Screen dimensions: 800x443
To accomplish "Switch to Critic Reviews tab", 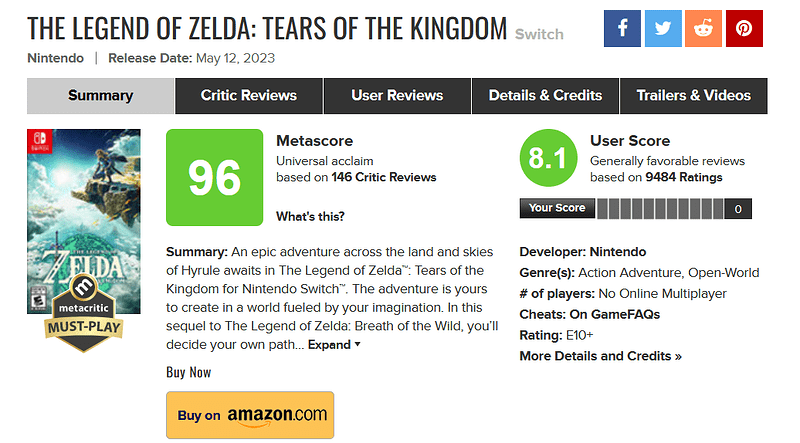I will (x=249, y=96).
